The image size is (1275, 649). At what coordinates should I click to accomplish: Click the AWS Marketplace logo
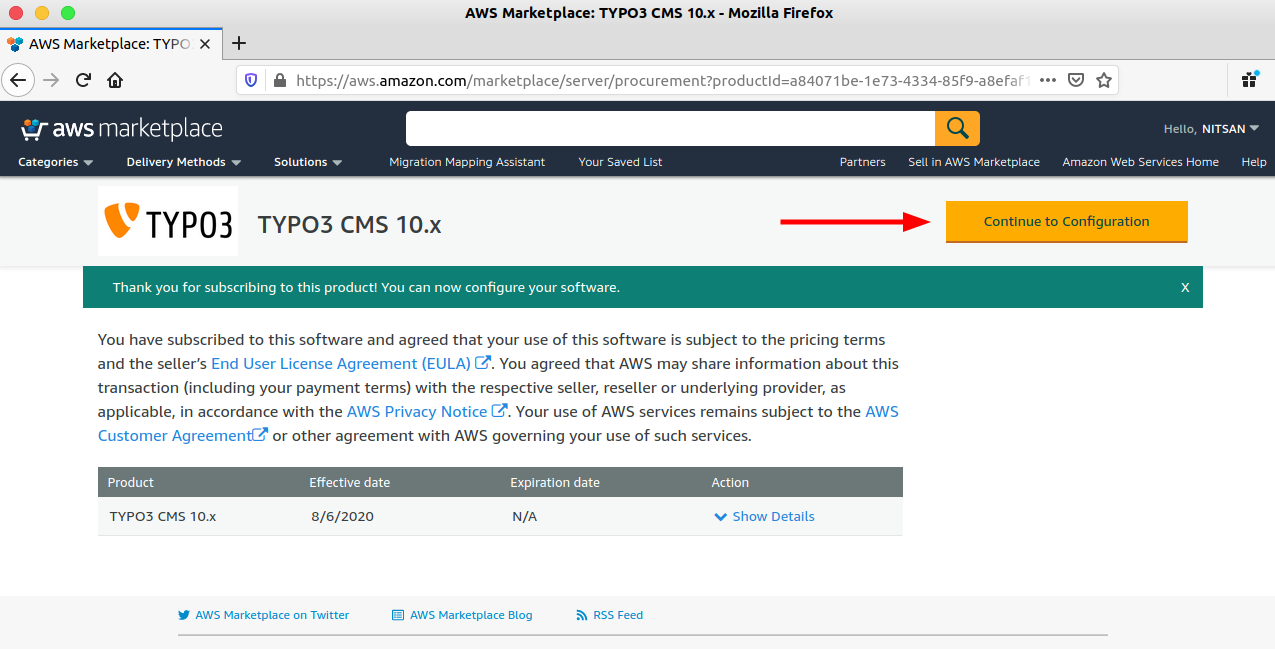[121, 129]
